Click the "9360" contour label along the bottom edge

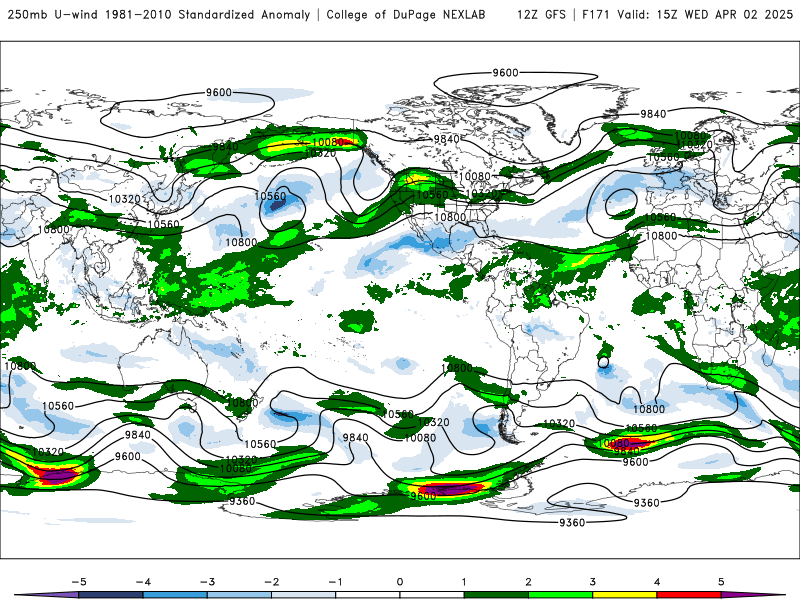pos(572,522)
